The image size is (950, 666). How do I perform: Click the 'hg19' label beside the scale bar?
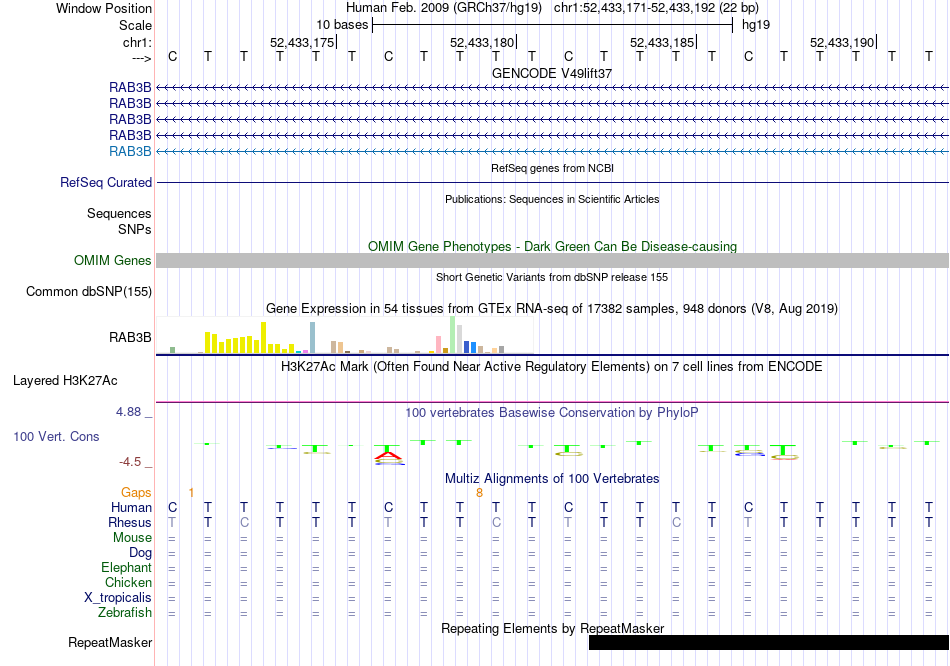756,25
